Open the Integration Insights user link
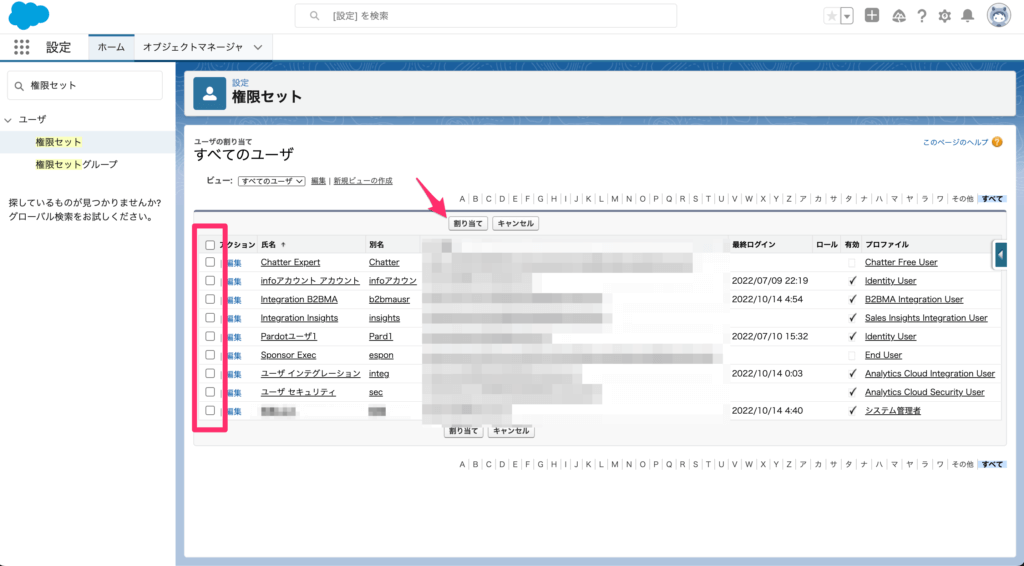This screenshot has height=566, width=1024. [x=299, y=318]
